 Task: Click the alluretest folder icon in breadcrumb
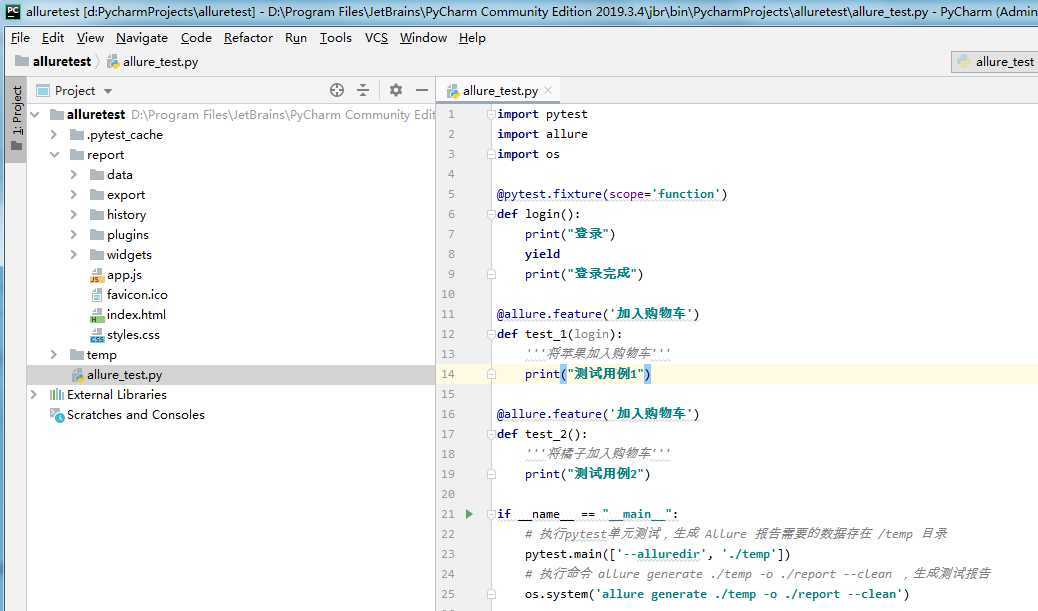point(22,61)
